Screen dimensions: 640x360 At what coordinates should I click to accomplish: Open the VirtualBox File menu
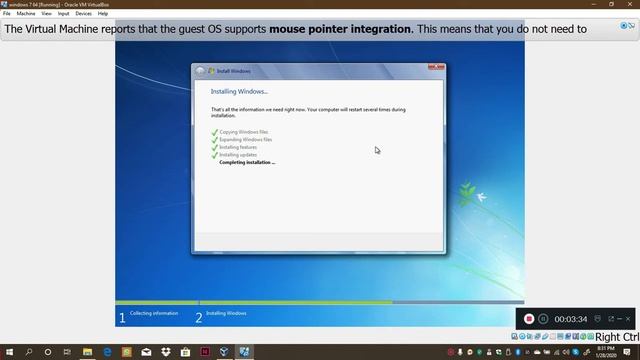tap(7, 13)
